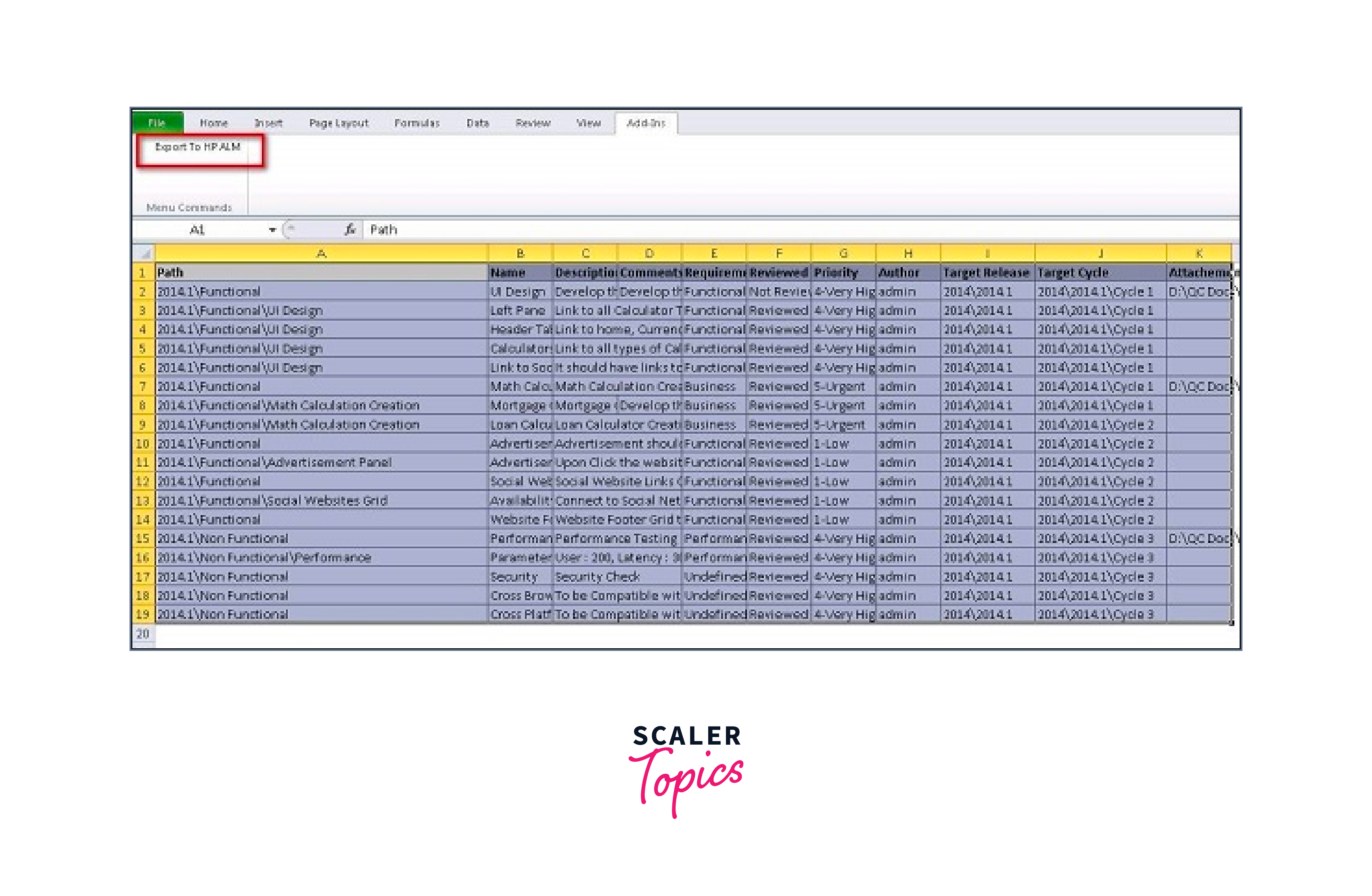Open the Review ribbon tab
Viewport: 1372px width, 896px height.
click(533, 123)
